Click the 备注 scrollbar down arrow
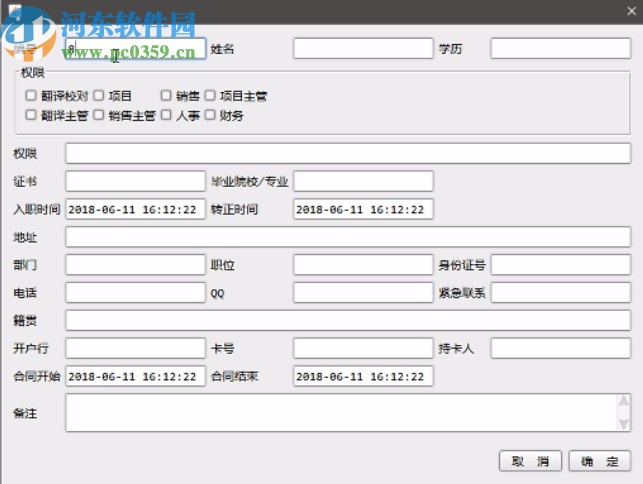This screenshot has width=643, height=484. 624,424
